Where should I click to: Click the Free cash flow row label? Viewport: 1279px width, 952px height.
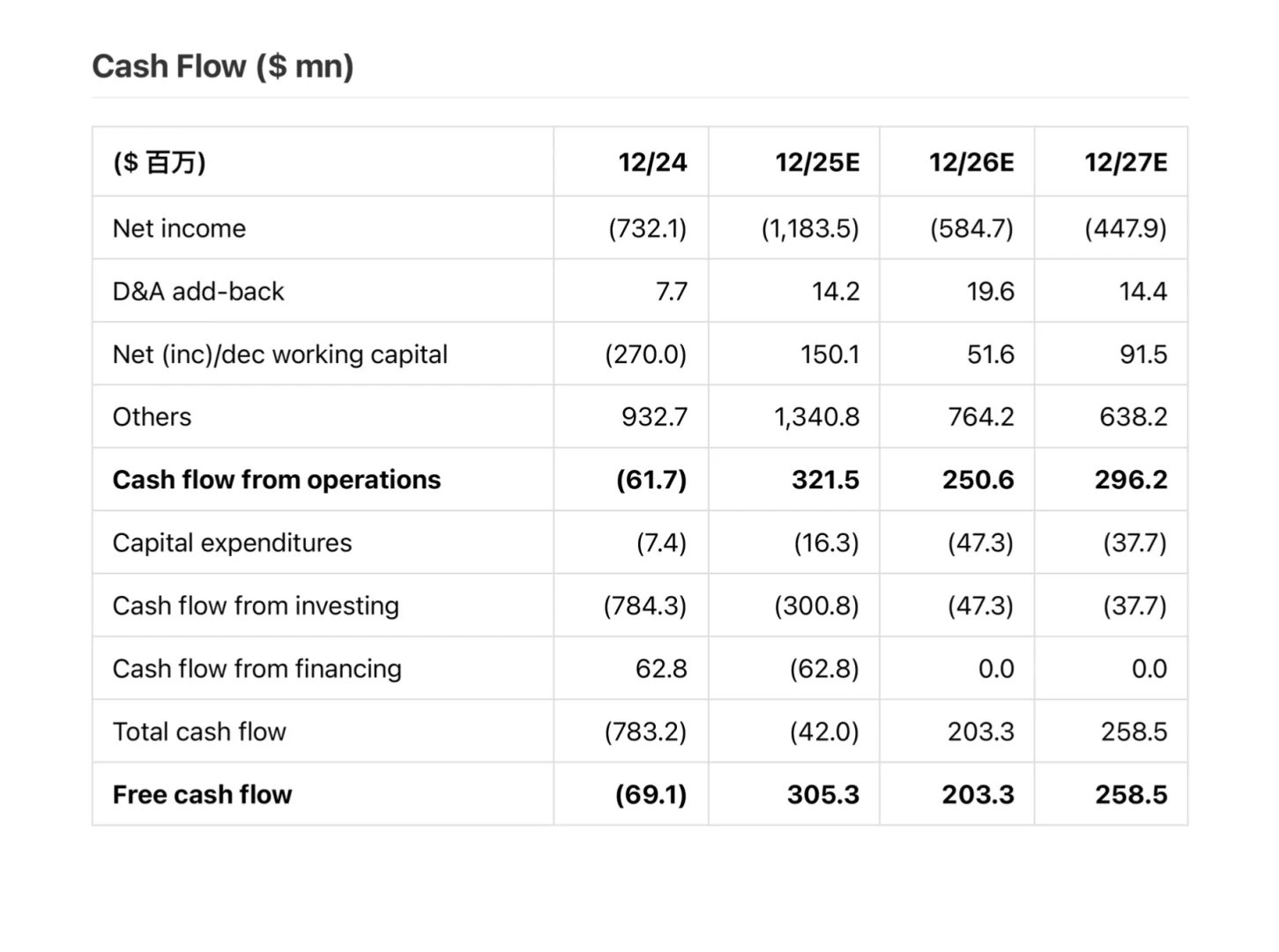click(x=202, y=794)
